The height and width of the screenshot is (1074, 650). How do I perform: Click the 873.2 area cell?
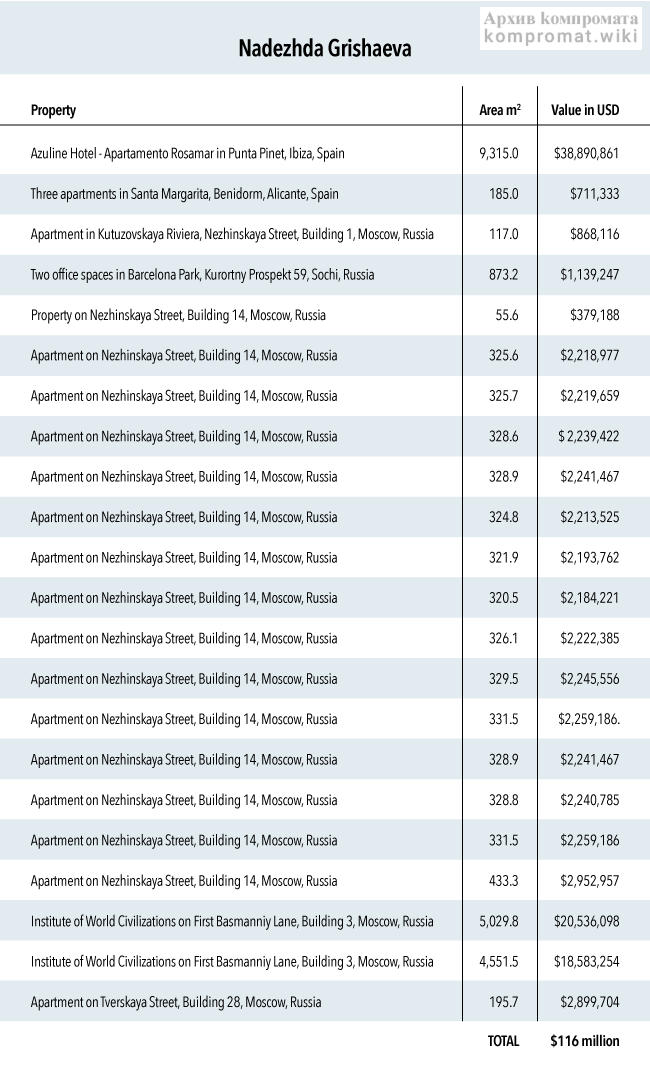click(x=500, y=274)
